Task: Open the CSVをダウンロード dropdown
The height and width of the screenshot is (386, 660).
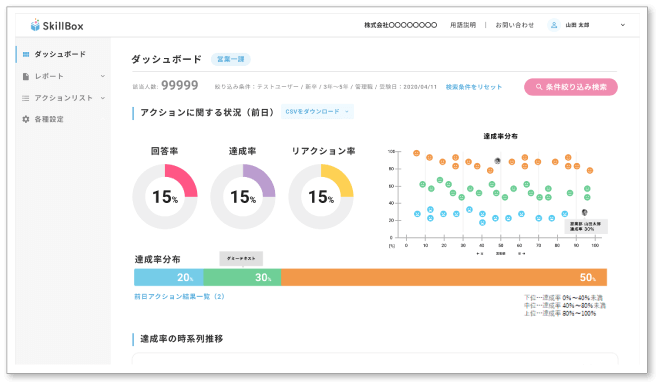Action: [317, 112]
